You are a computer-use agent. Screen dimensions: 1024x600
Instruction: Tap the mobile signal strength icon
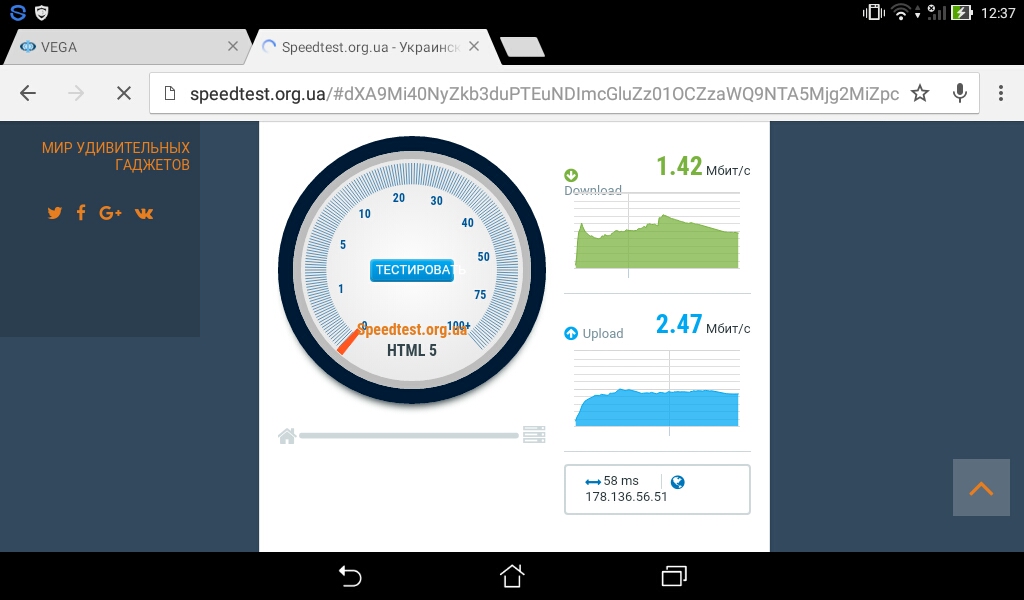coord(936,12)
